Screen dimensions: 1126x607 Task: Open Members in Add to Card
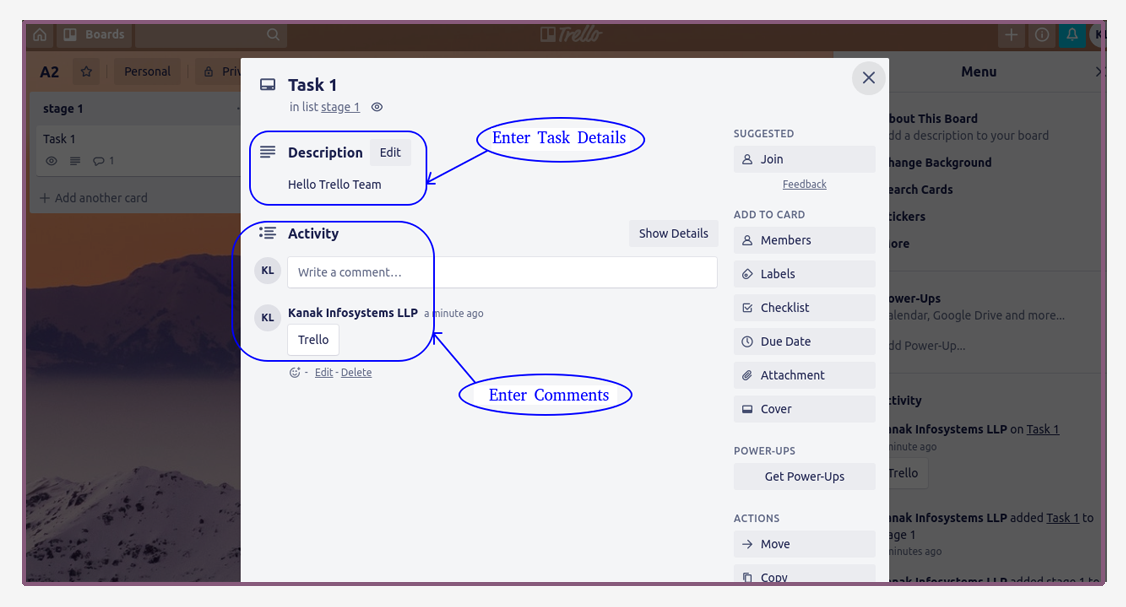804,241
